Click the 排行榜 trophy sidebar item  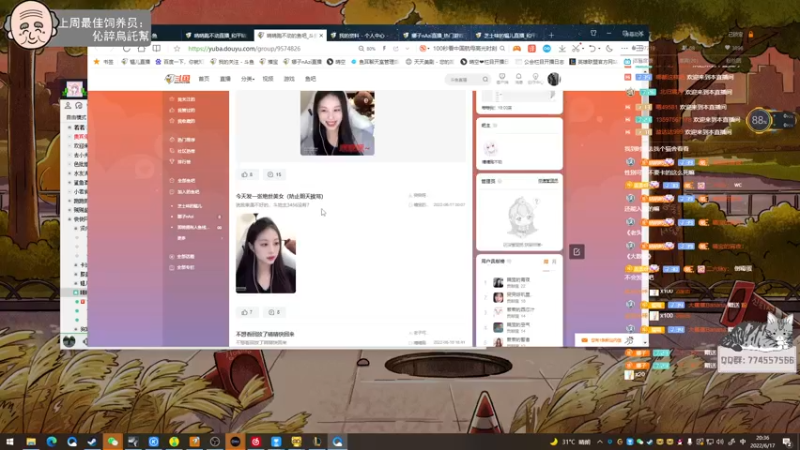point(181,162)
